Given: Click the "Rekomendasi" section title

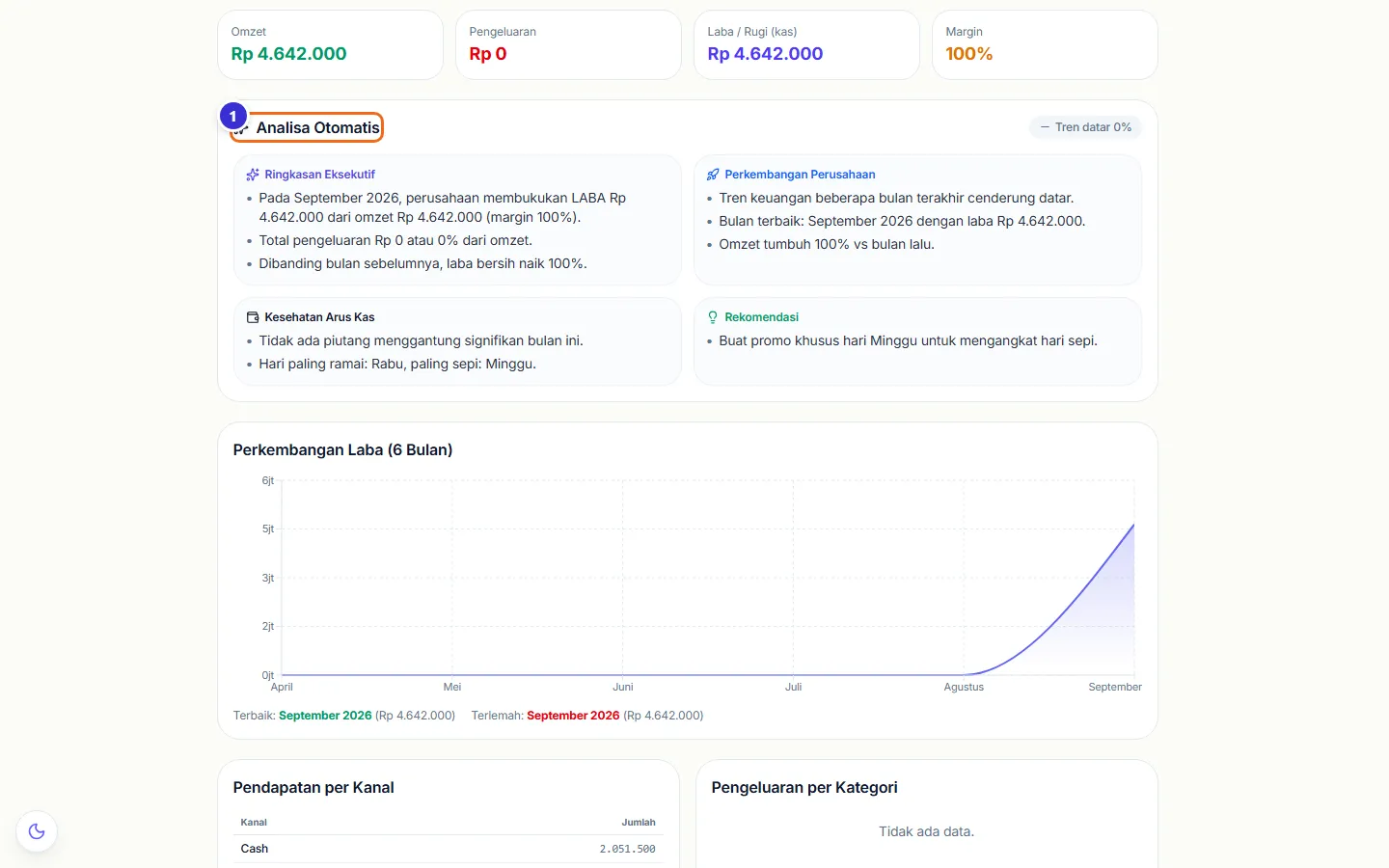Looking at the screenshot, I should (761, 317).
